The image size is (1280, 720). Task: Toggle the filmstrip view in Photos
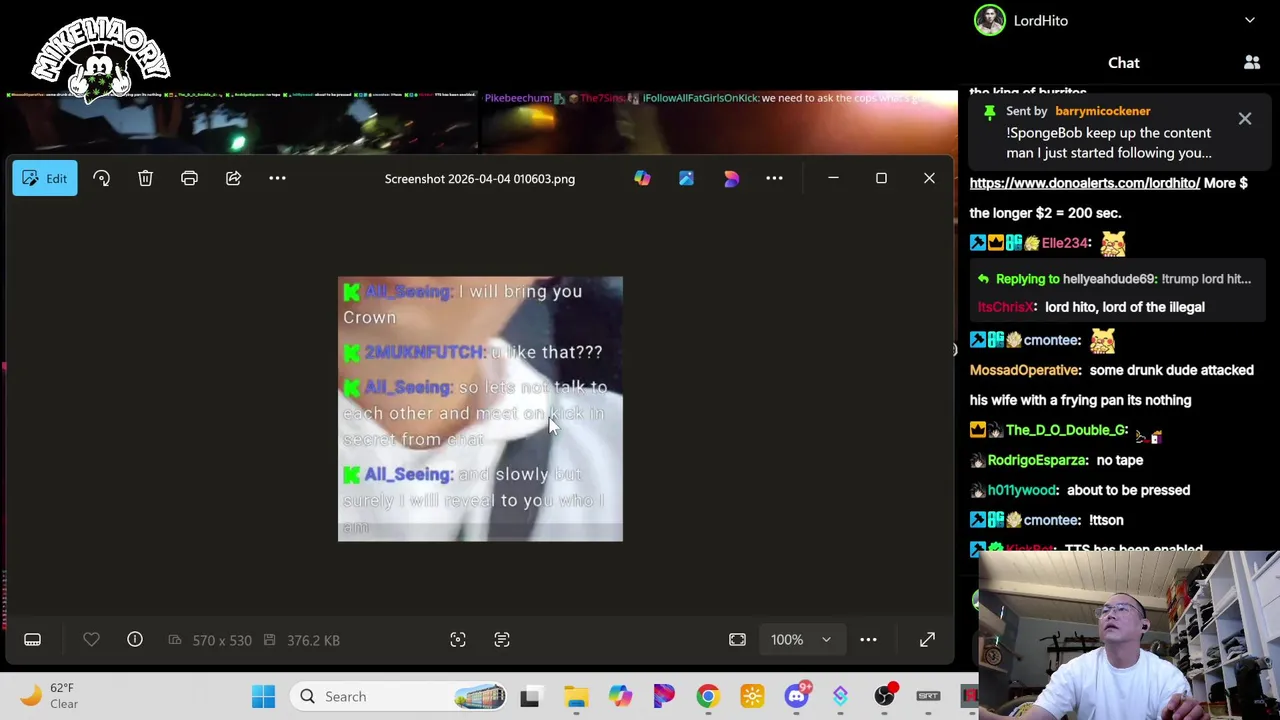(x=32, y=640)
